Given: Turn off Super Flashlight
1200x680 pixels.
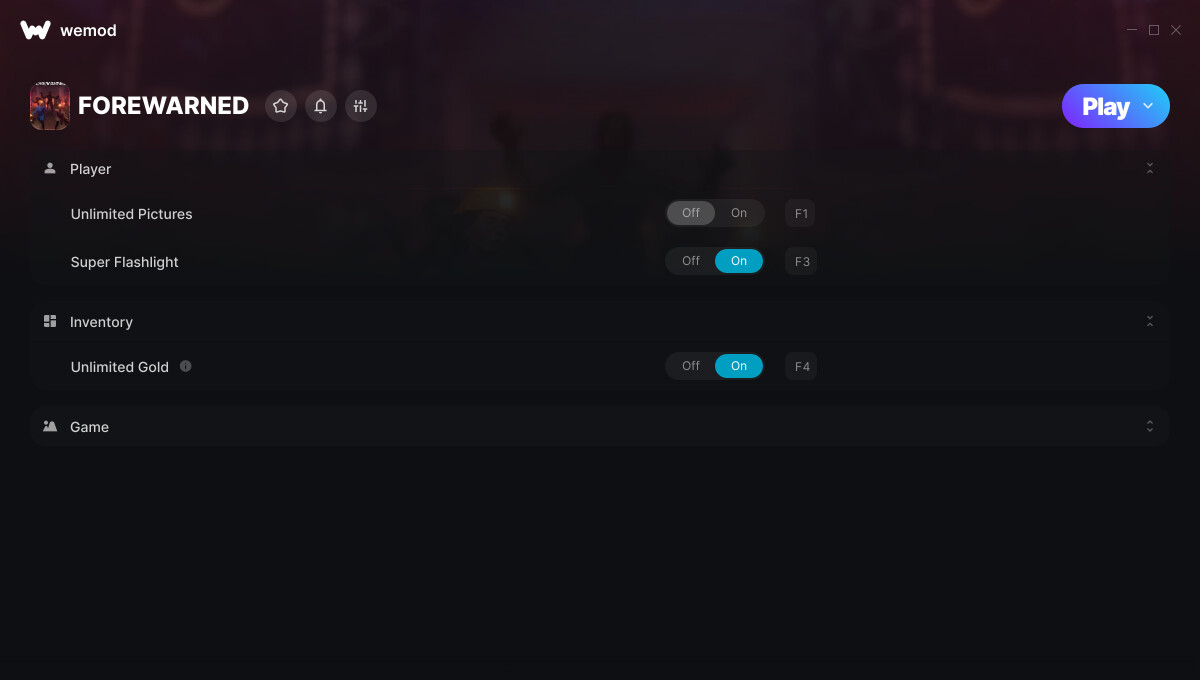Looking at the screenshot, I should tap(691, 261).
